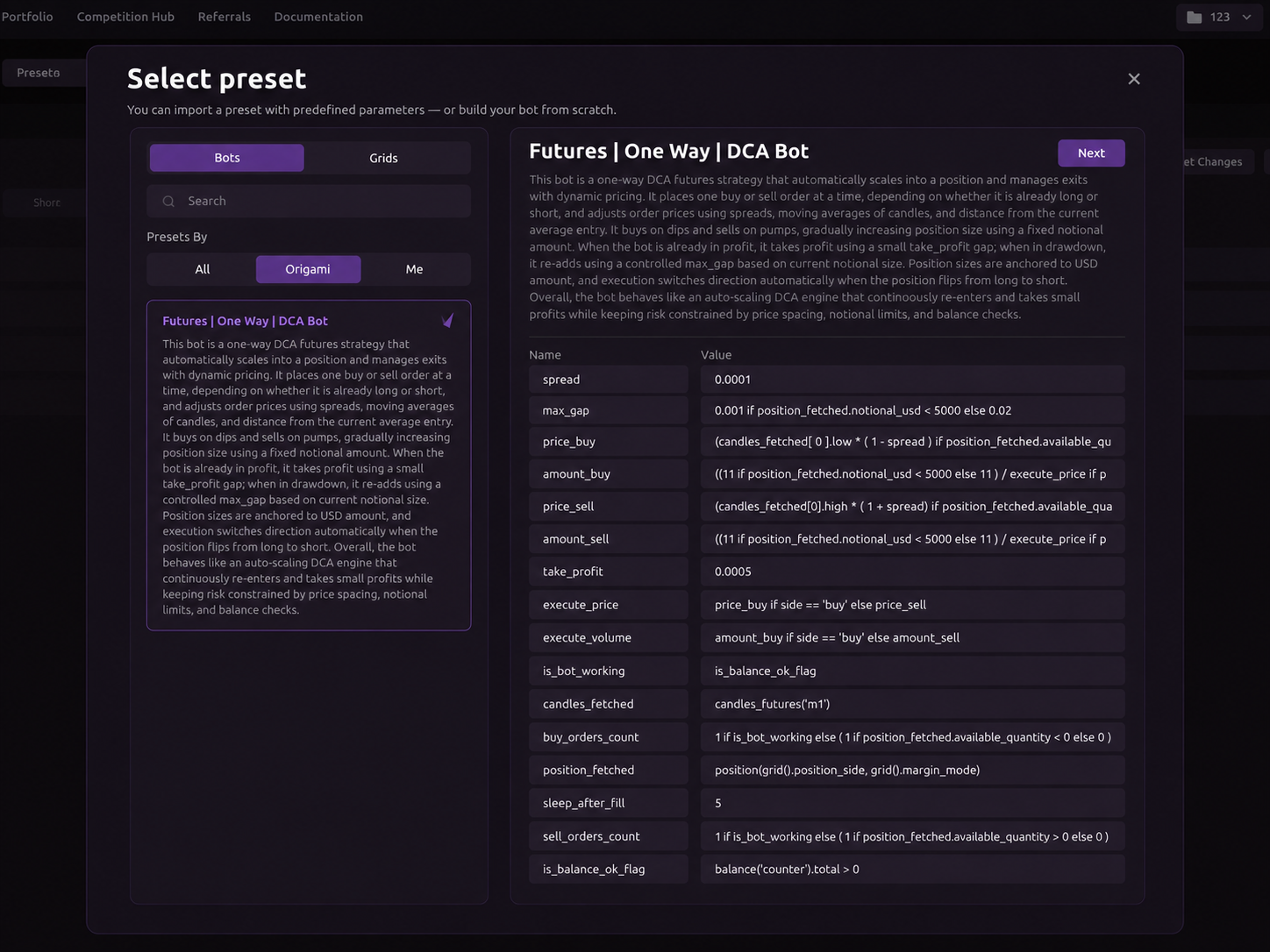This screenshot has width=1270, height=952.
Task: Click the position_fetched value expression
Action: 912,770
